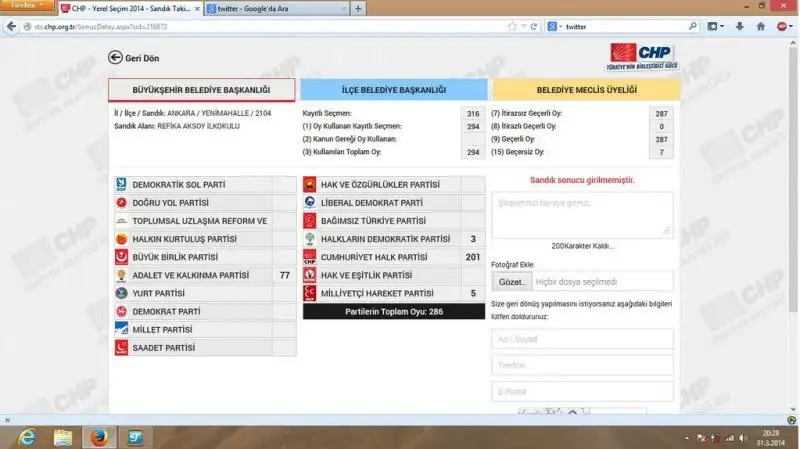Click the Cumhuriyet Halk Partisi logo
Viewport: 800px width, 449px height.
point(310,257)
